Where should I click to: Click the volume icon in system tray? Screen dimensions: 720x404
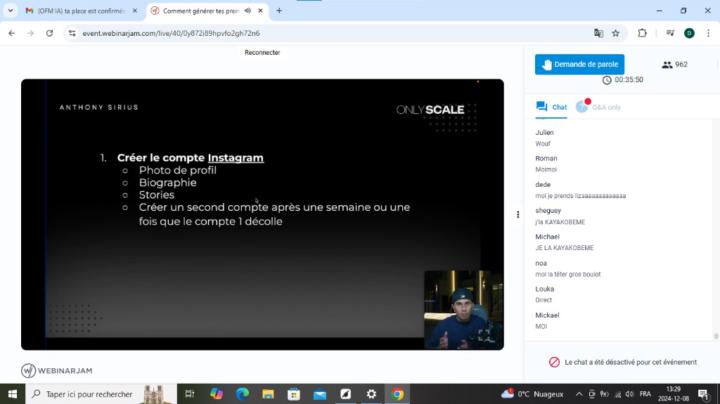[630, 394]
